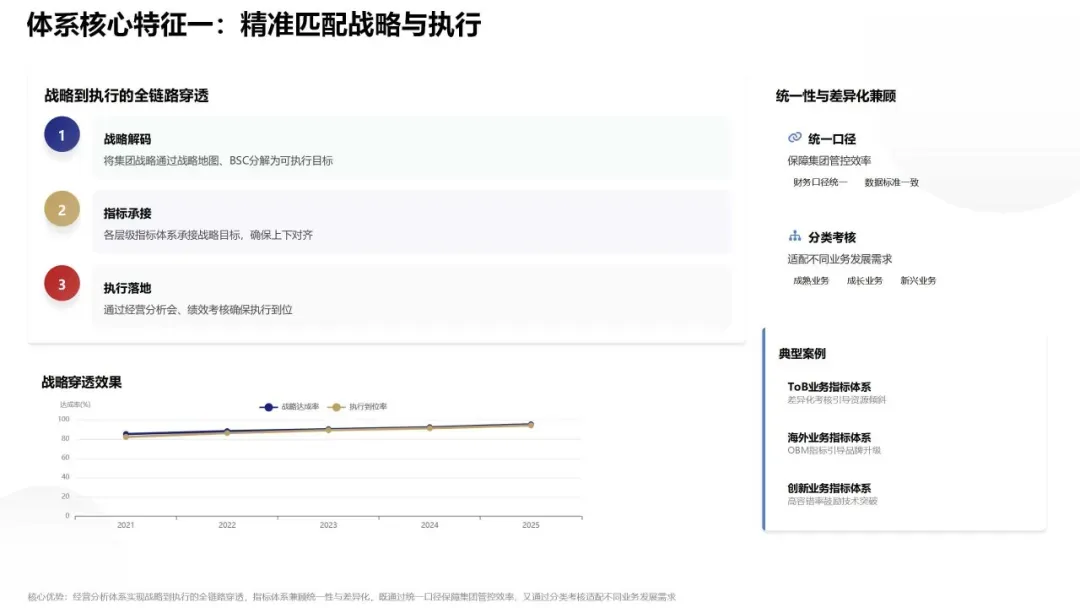Click the 统一口径 label

tap(832, 139)
